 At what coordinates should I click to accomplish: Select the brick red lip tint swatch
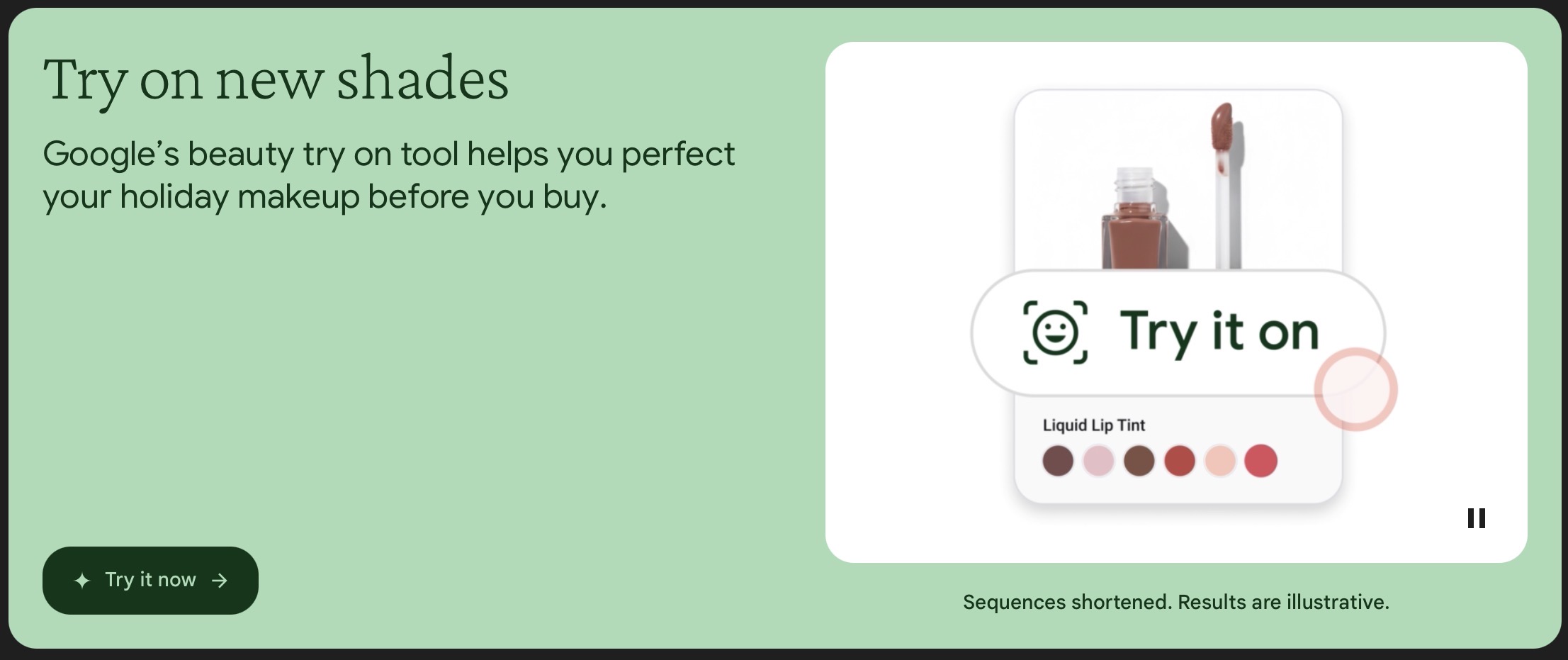[1180, 461]
